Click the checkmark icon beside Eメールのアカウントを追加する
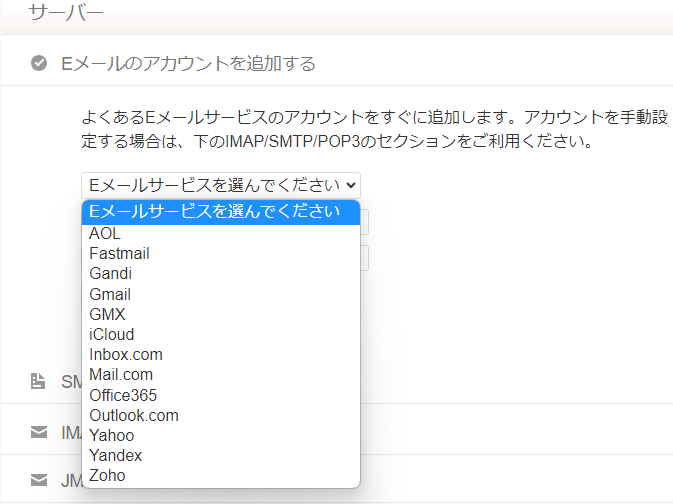This screenshot has width=673, height=504. (x=39, y=63)
